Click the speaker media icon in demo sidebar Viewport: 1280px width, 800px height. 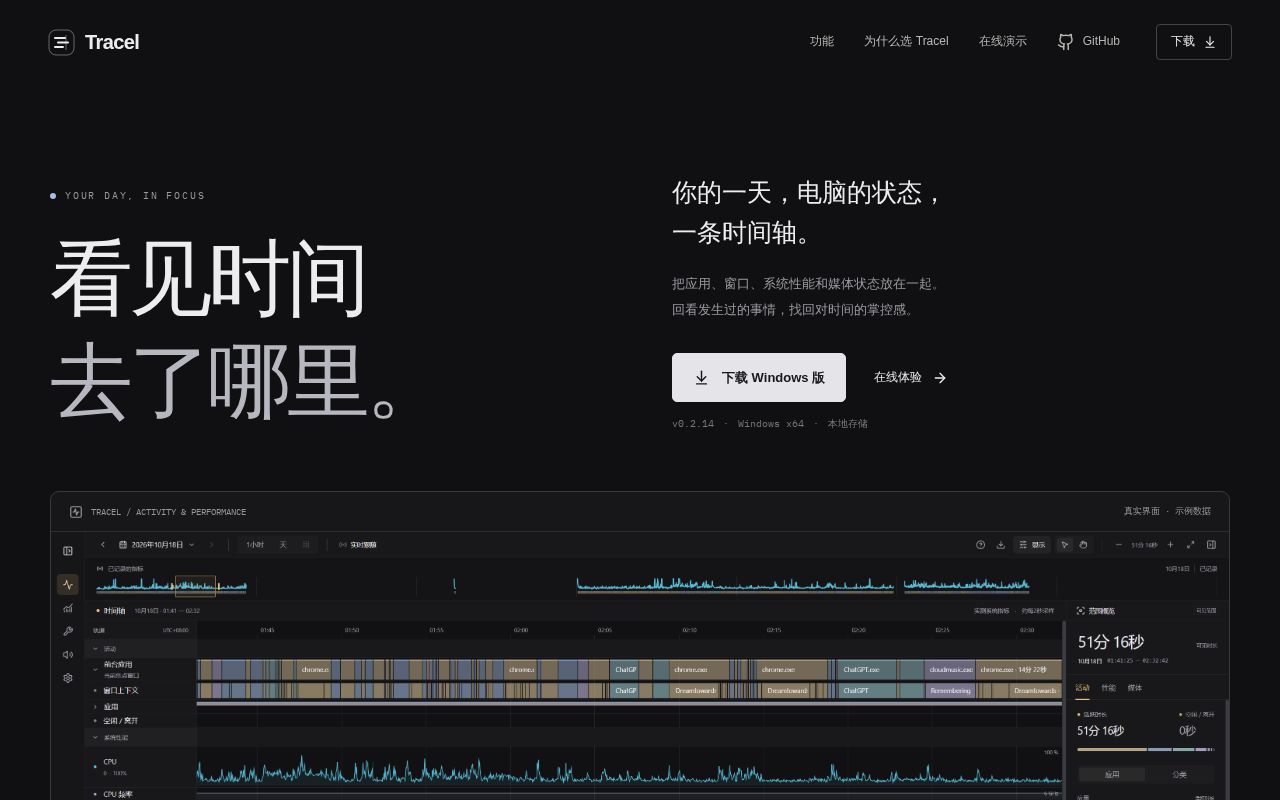[68, 655]
